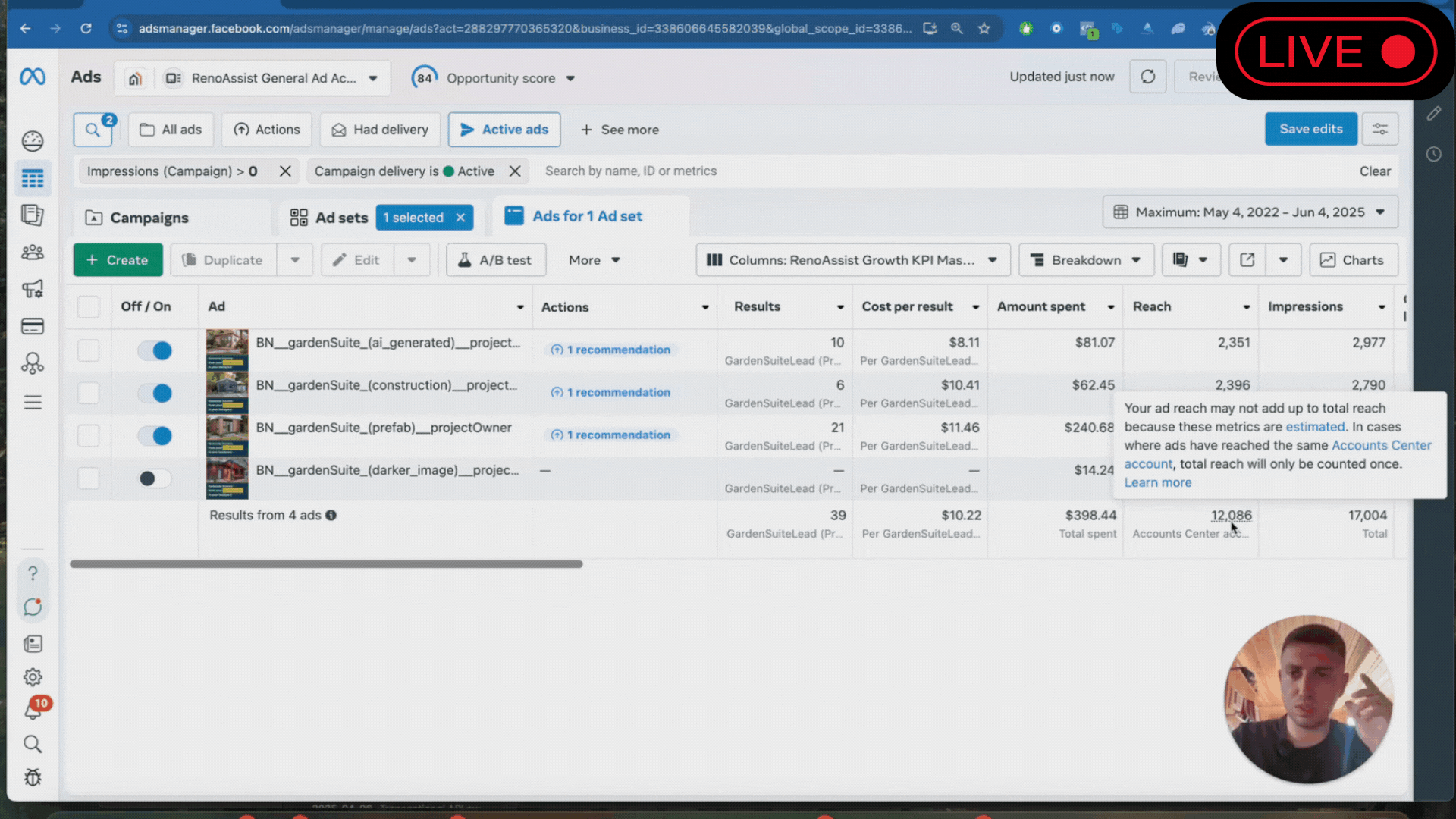Viewport: 1456px width, 819px height.
Task: Expand the Edit options arrow
Action: tap(412, 260)
